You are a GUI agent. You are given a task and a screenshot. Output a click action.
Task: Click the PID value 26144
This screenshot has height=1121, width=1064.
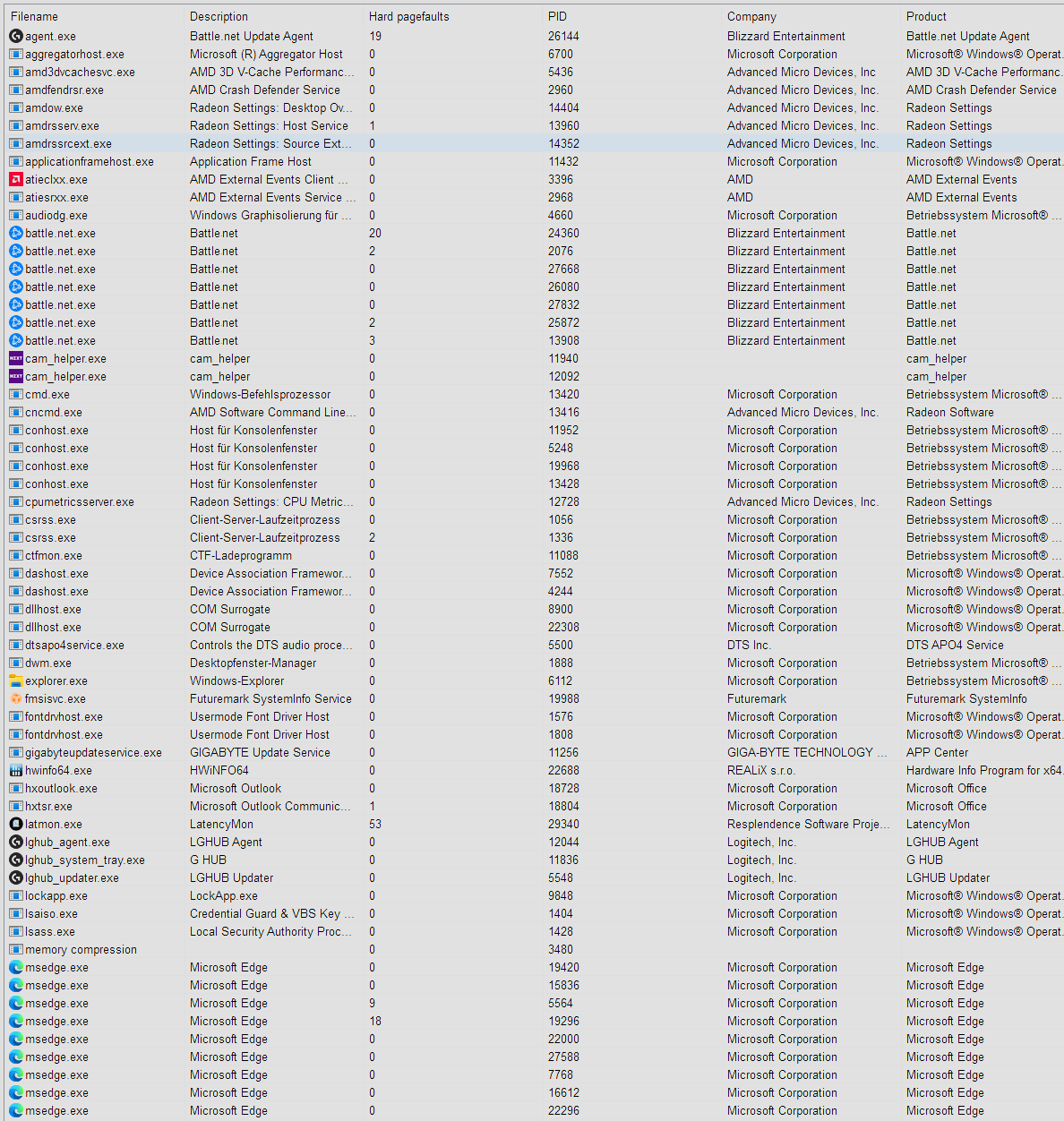tap(563, 37)
